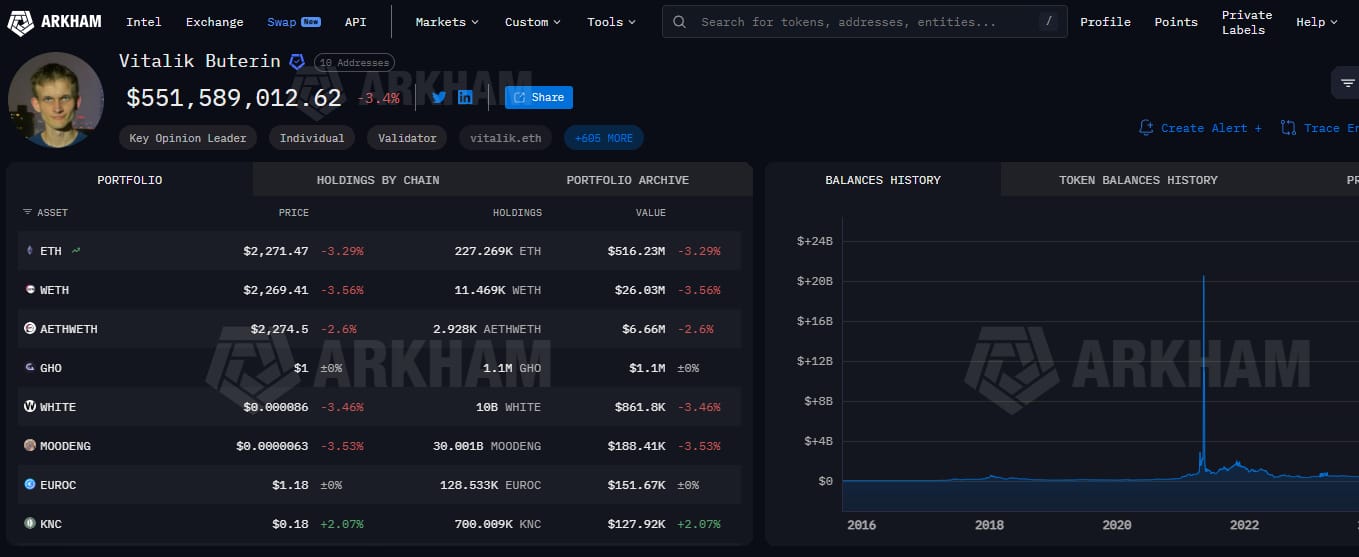This screenshot has height=557, width=1359.
Task: Open the Exchange menu item
Action: [214, 22]
